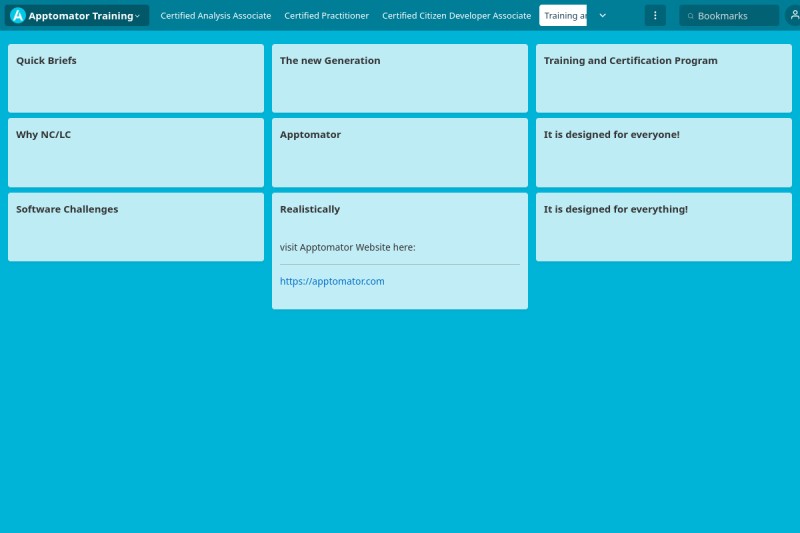
Task: Open The new Generation card
Action: tap(400, 78)
